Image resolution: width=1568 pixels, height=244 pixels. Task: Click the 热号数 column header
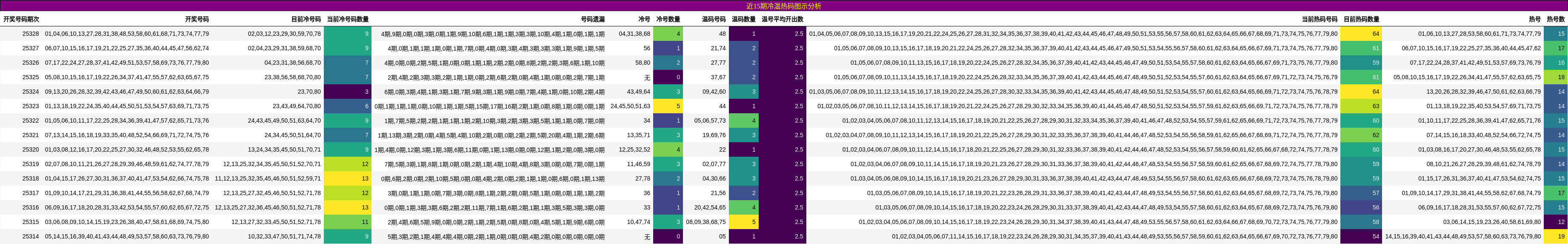coord(1555,20)
